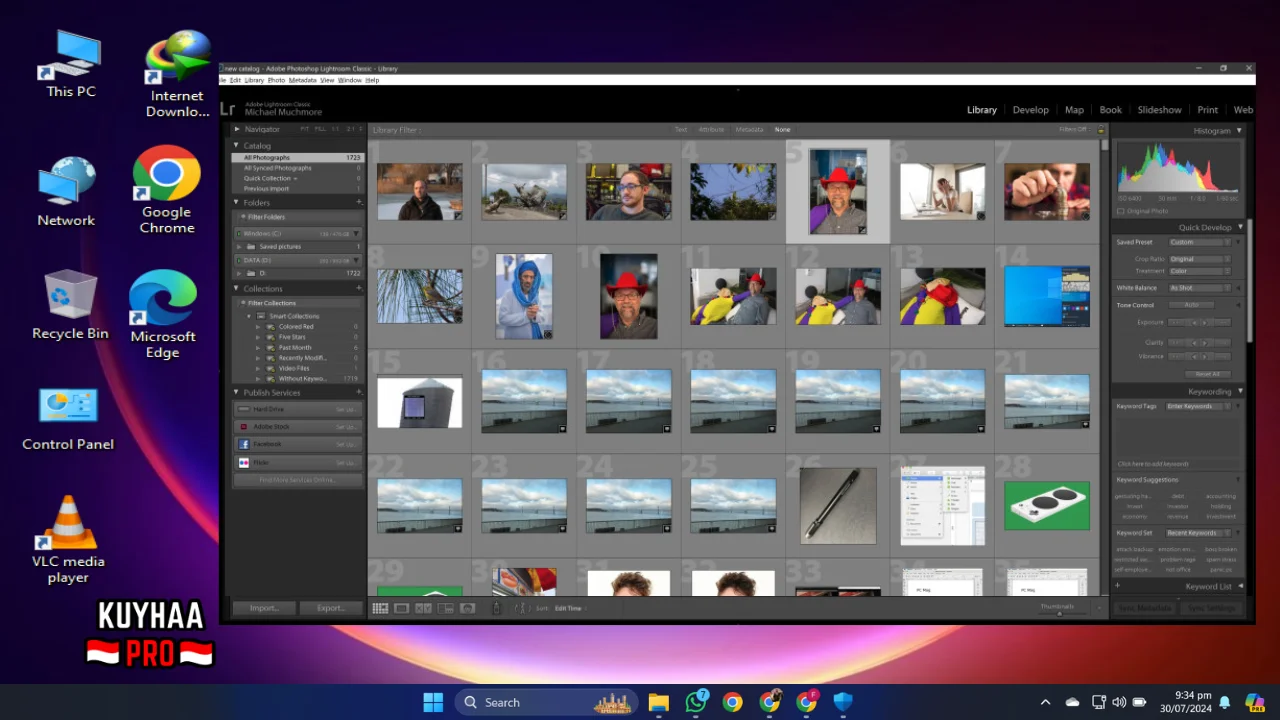Click the Lr logo identity plate

tap(228, 108)
